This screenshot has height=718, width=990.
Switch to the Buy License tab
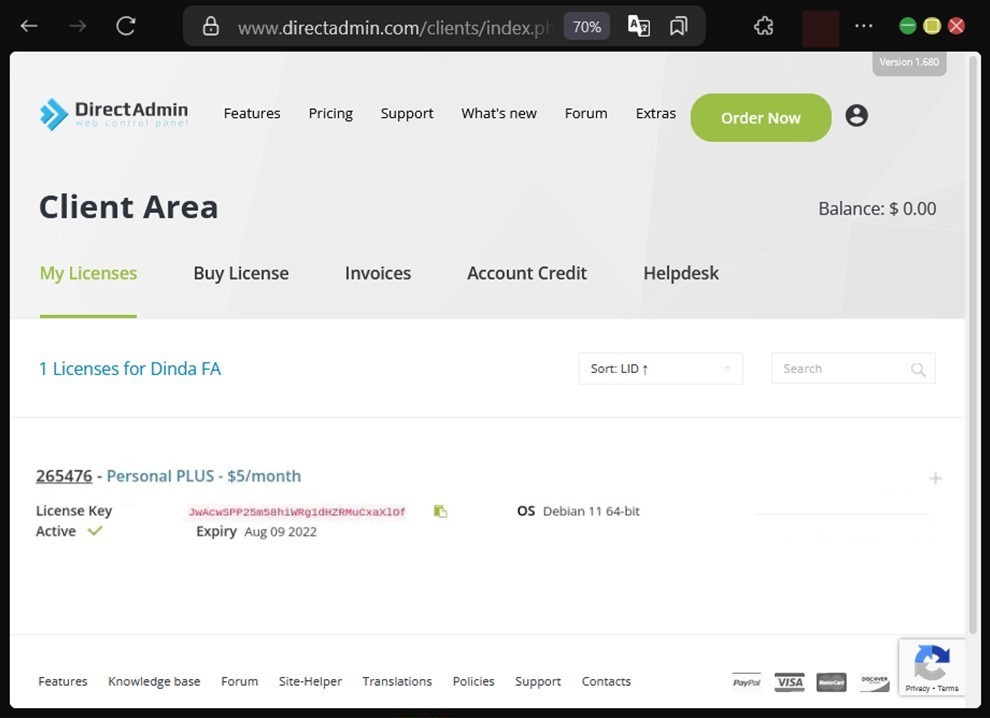tap(241, 273)
